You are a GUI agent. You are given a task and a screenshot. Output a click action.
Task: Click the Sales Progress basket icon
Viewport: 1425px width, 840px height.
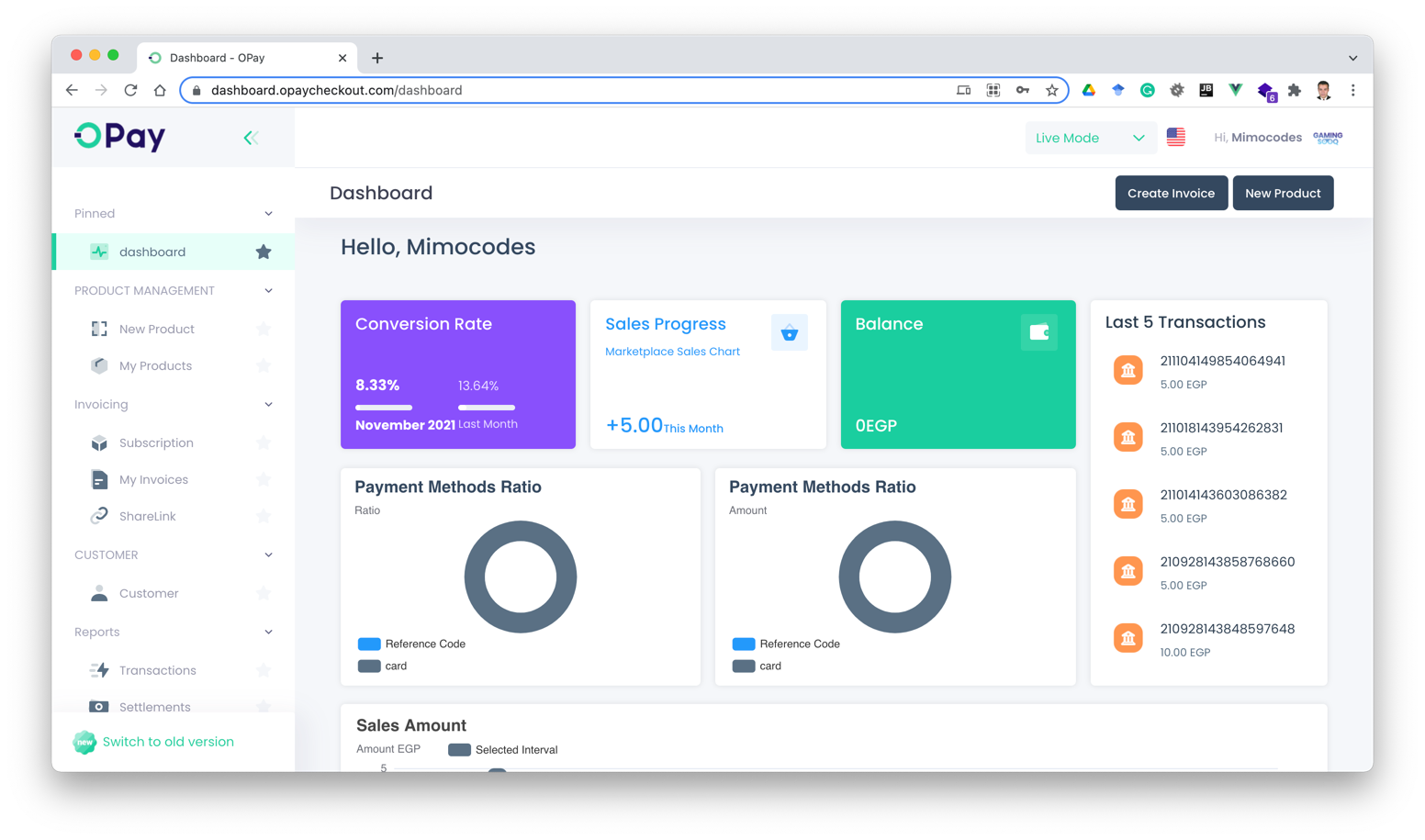(790, 332)
